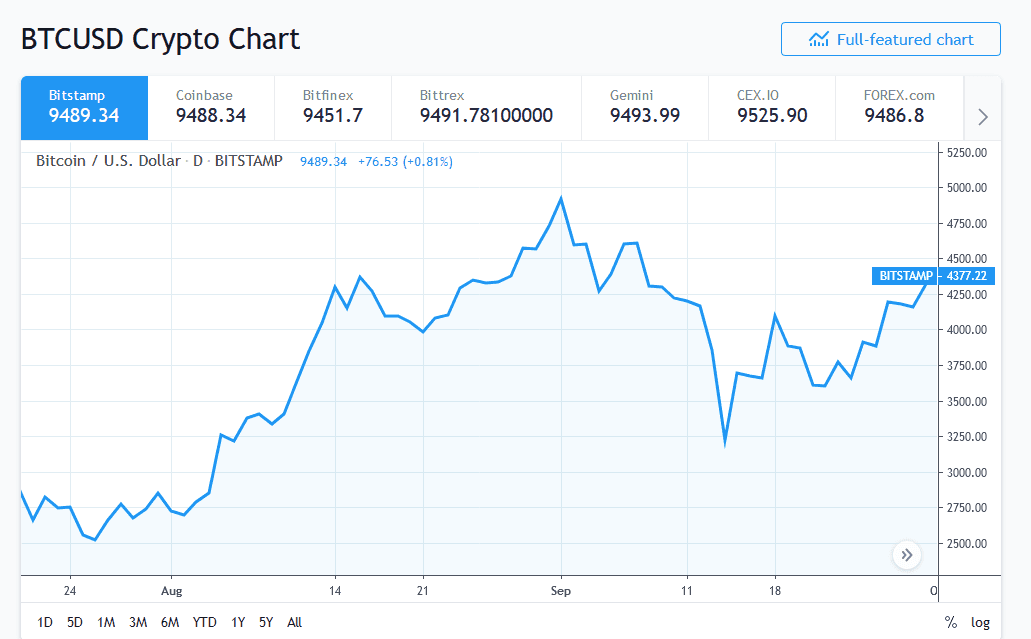Choose the Bittrex exchange tab
Screen dimensions: 1031x639
pyautogui.click(x=486, y=107)
